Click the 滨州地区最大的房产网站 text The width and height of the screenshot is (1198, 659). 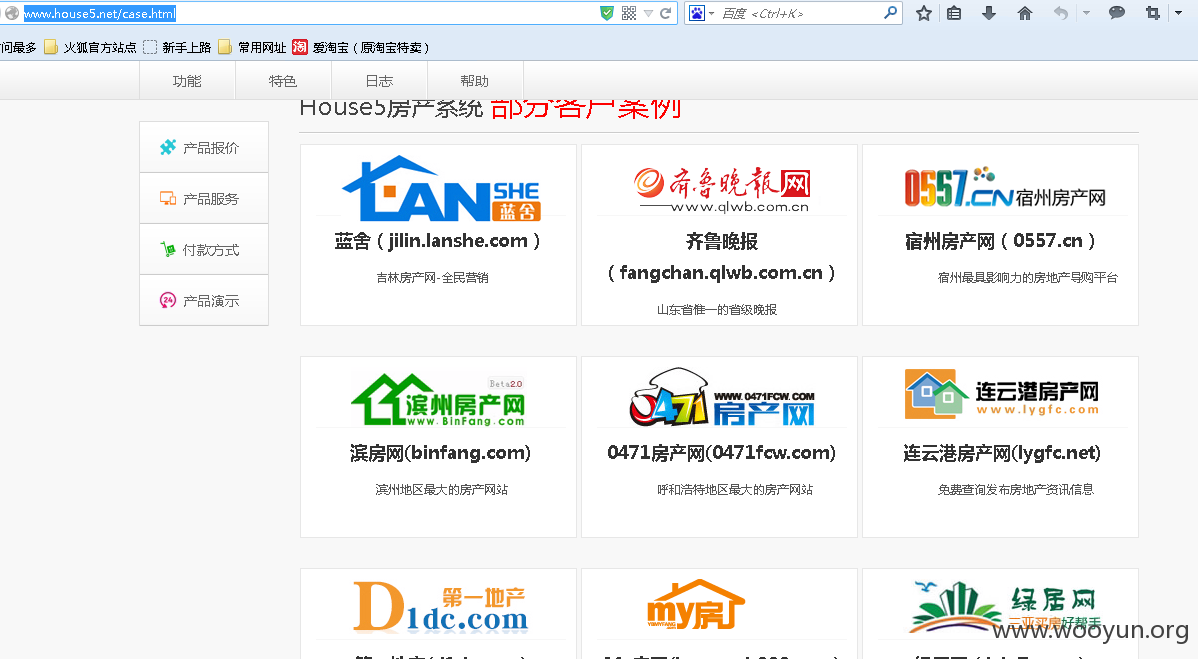tap(442, 489)
